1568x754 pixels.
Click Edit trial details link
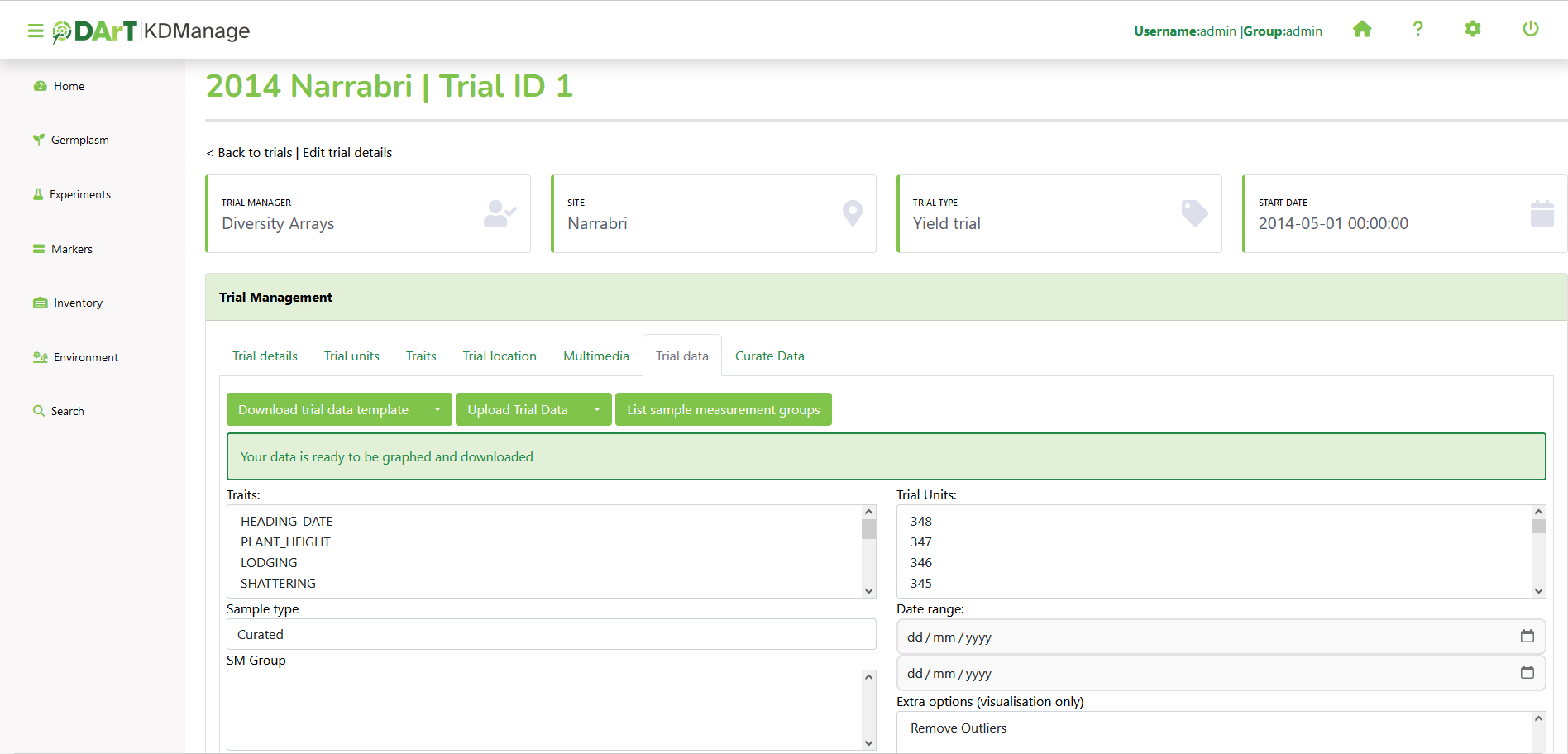(x=347, y=153)
